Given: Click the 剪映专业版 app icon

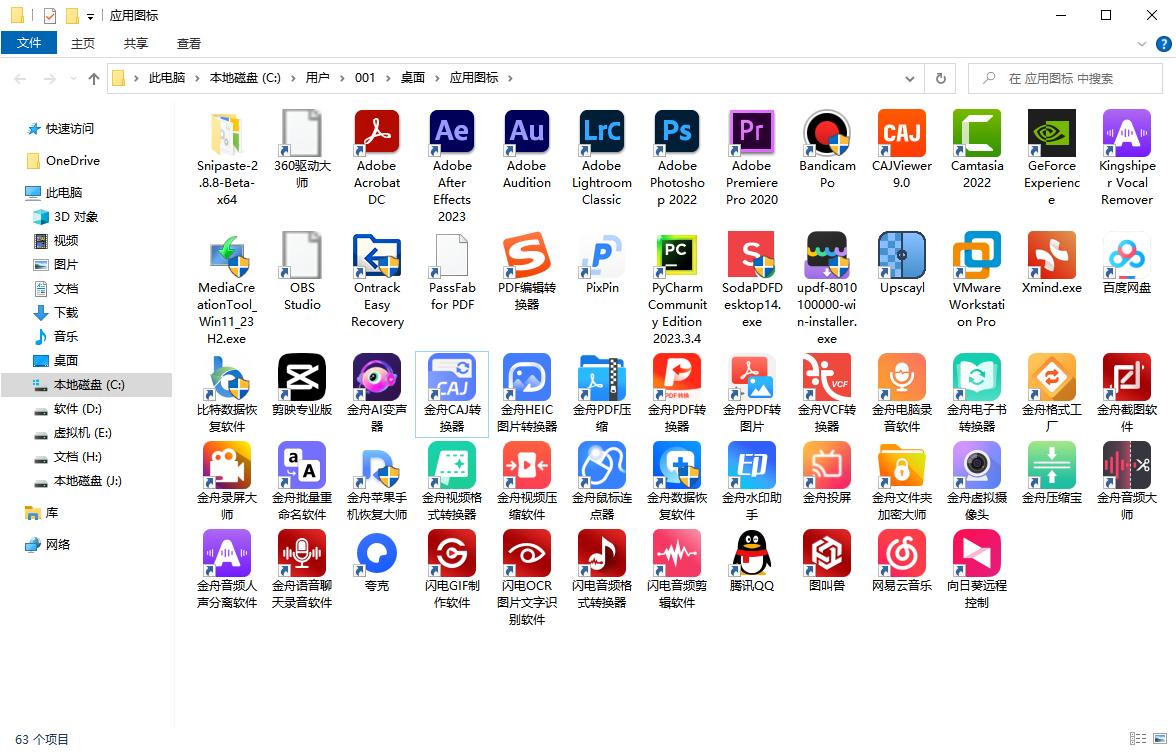Looking at the screenshot, I should coord(302,377).
